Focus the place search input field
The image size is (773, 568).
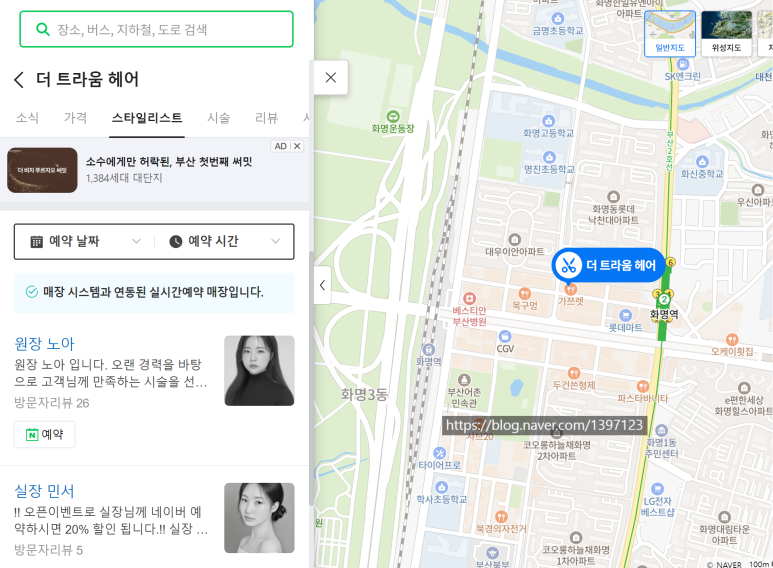pyautogui.click(x=156, y=29)
